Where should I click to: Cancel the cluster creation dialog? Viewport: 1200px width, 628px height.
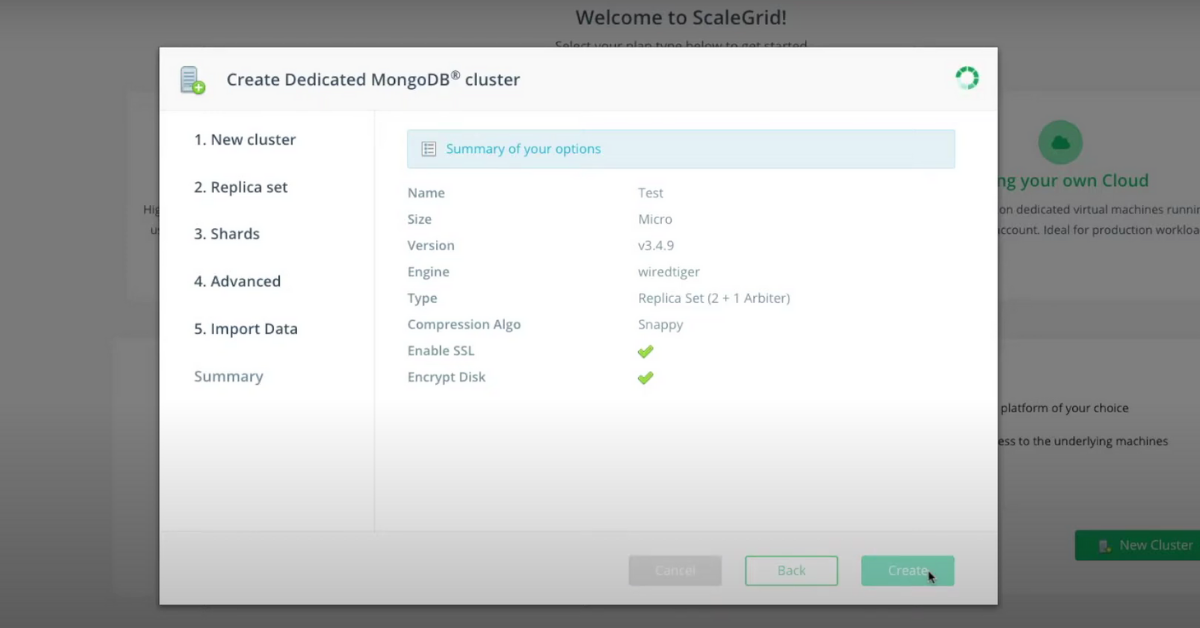675,571
